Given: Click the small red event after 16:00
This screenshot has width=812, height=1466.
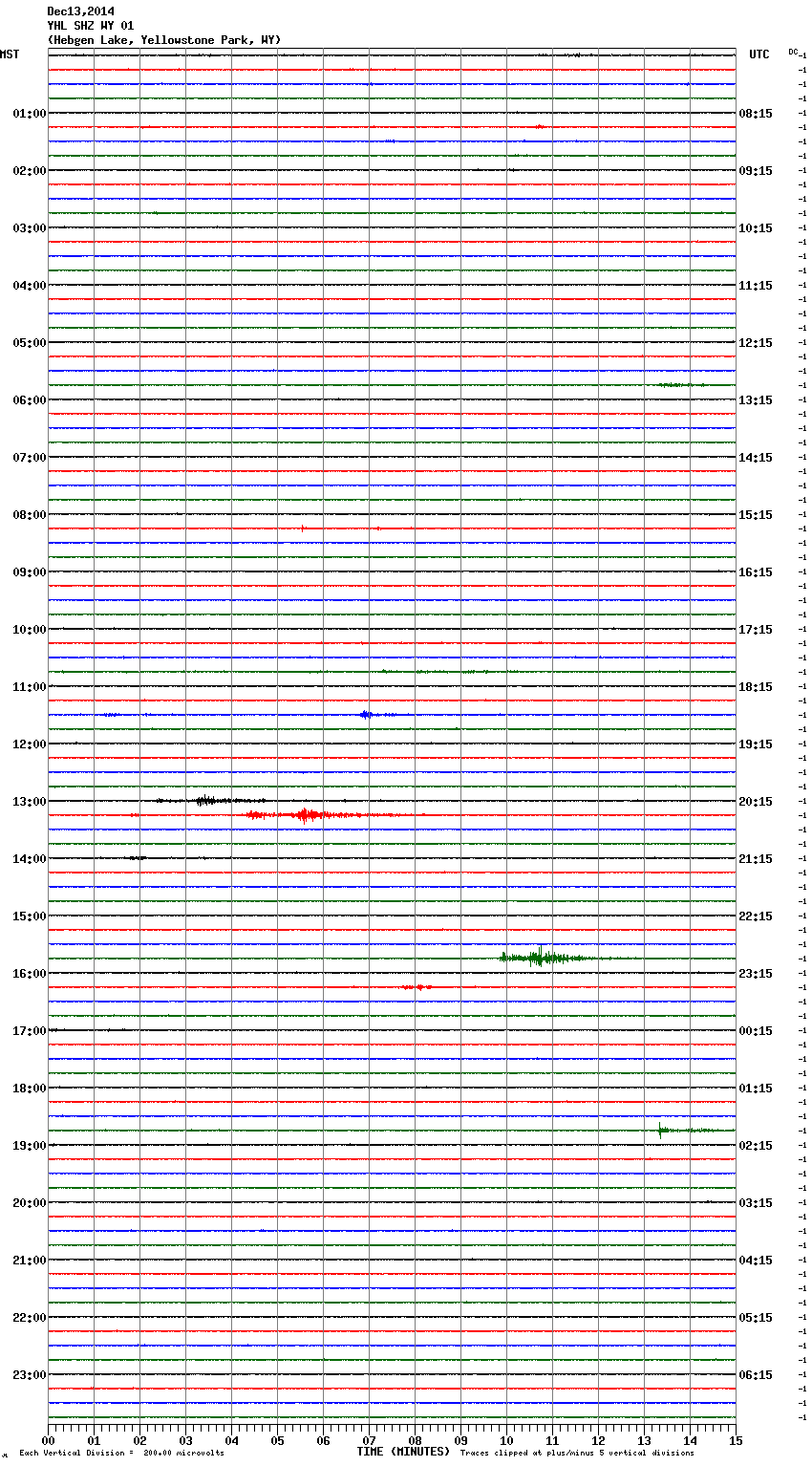Looking at the screenshot, I should click(417, 987).
